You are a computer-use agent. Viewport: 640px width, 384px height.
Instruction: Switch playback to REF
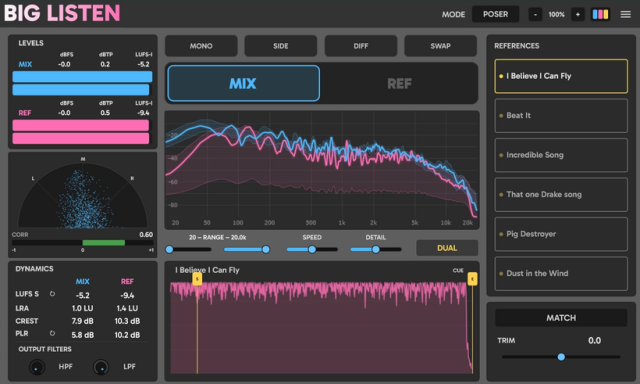point(399,83)
